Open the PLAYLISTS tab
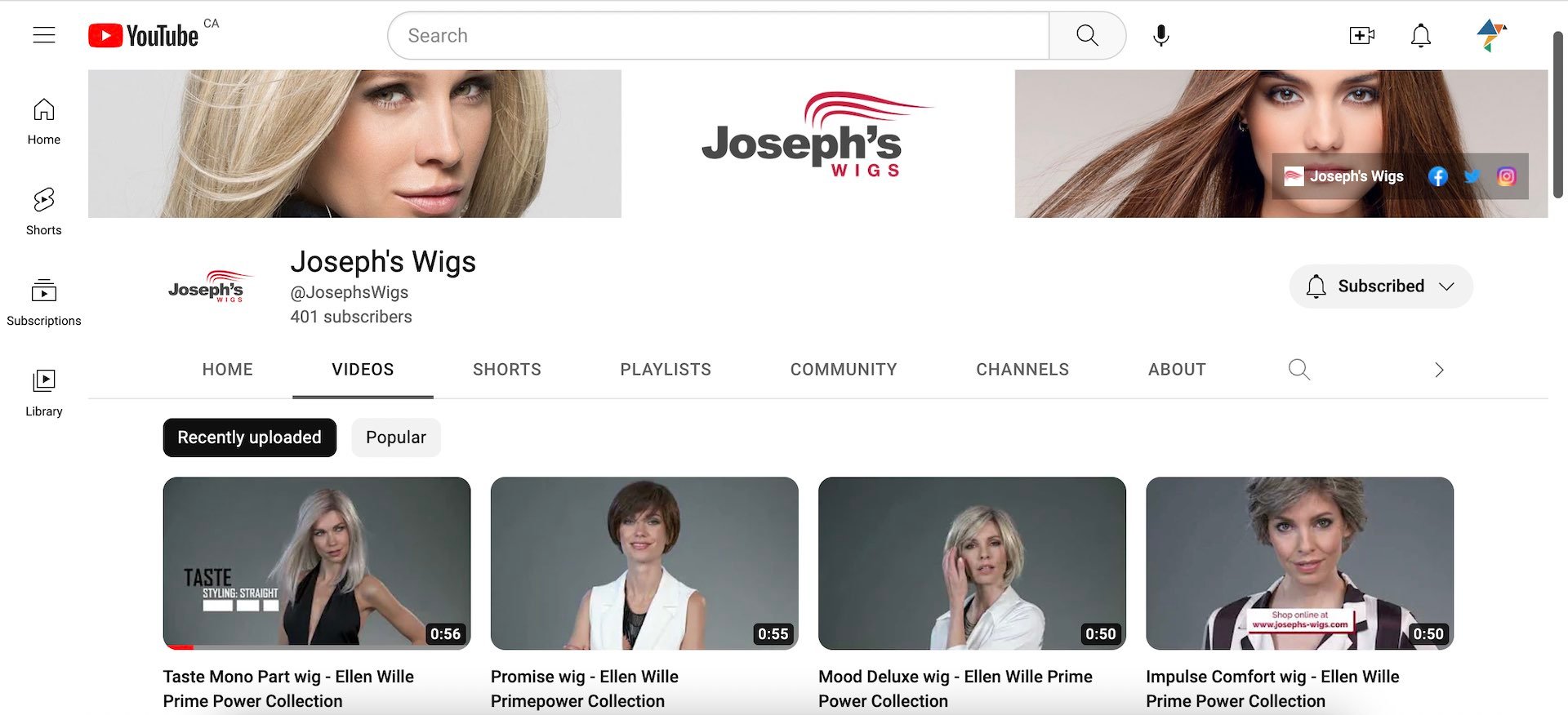Screen dimensions: 1568x715 666,370
